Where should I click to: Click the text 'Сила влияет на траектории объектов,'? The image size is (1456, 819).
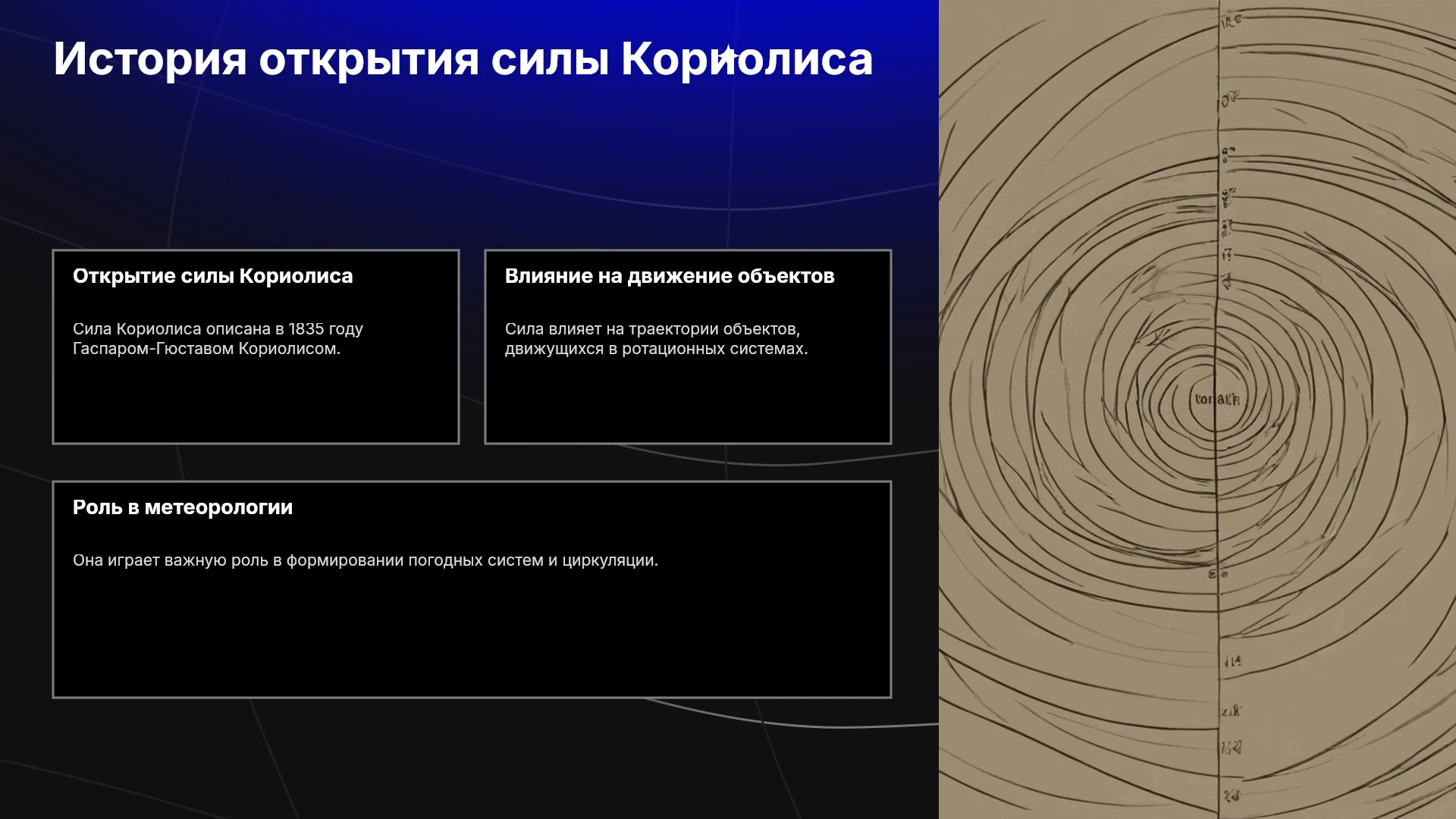652,329
